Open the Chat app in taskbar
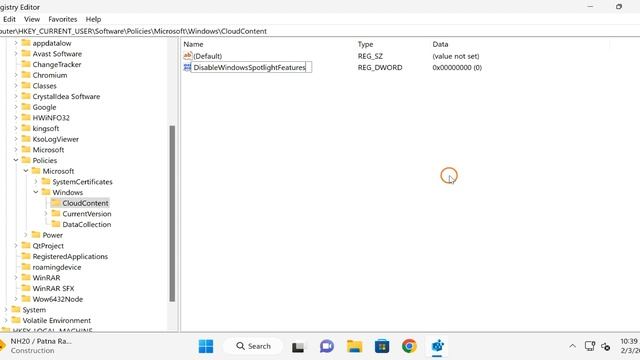The image size is (640, 360). click(327, 346)
